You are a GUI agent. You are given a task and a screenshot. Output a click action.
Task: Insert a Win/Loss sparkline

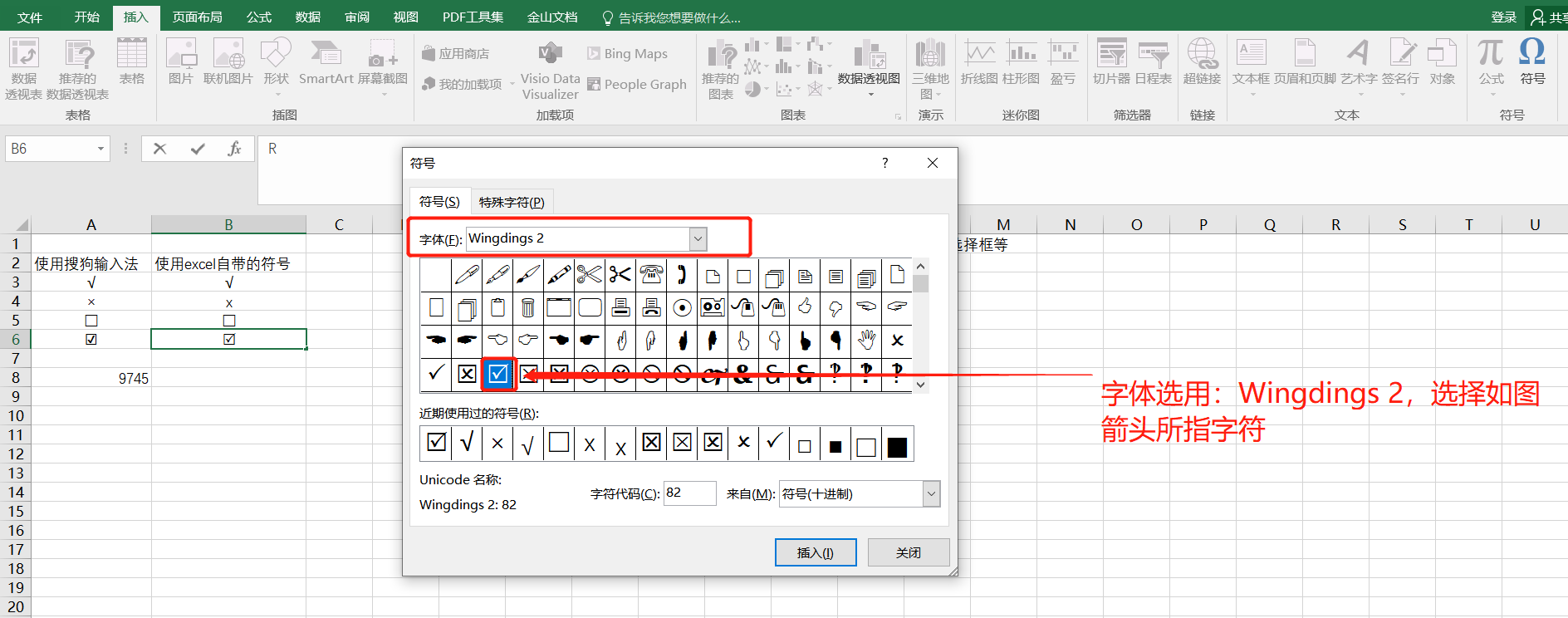pos(1062,62)
